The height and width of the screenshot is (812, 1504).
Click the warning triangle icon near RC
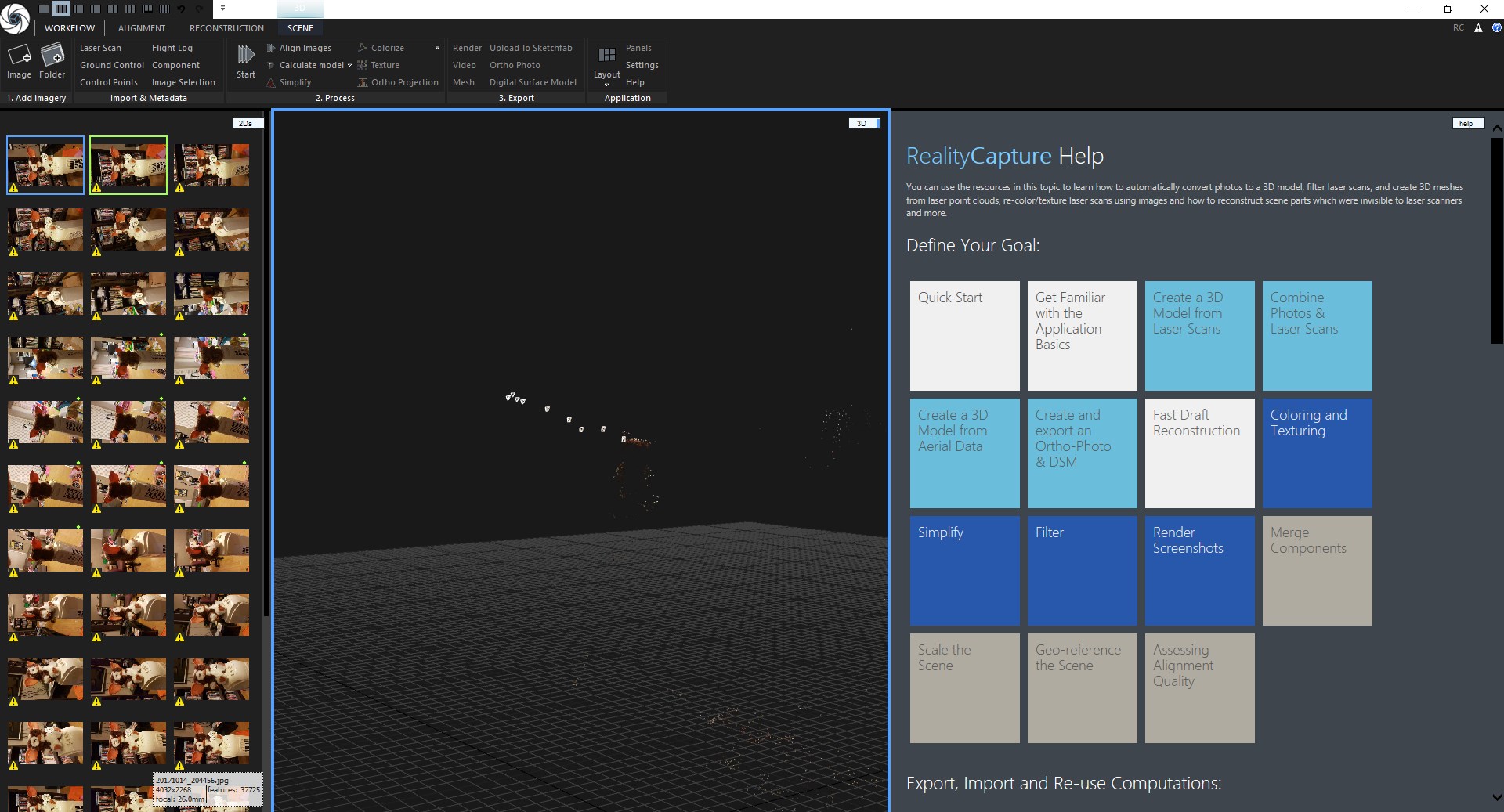click(x=1478, y=27)
